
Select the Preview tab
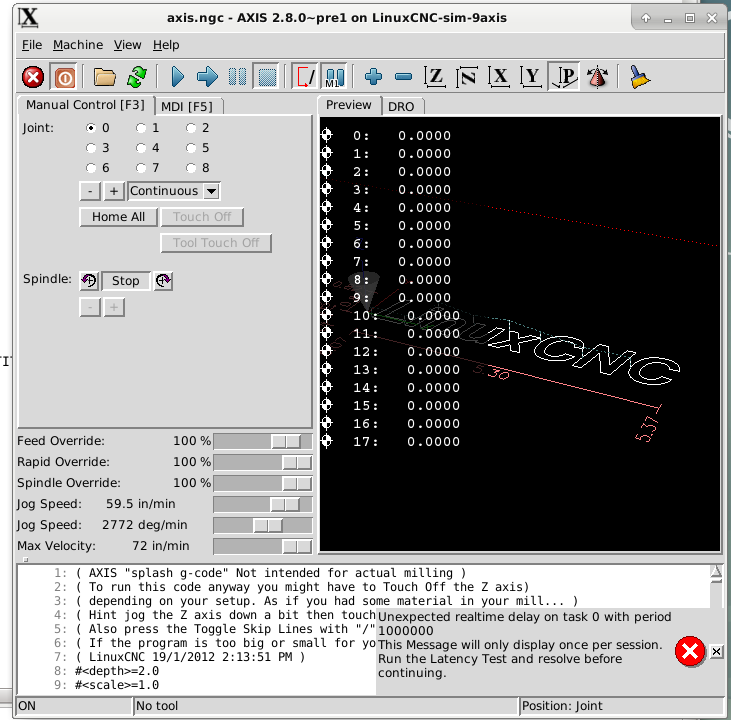[348, 105]
